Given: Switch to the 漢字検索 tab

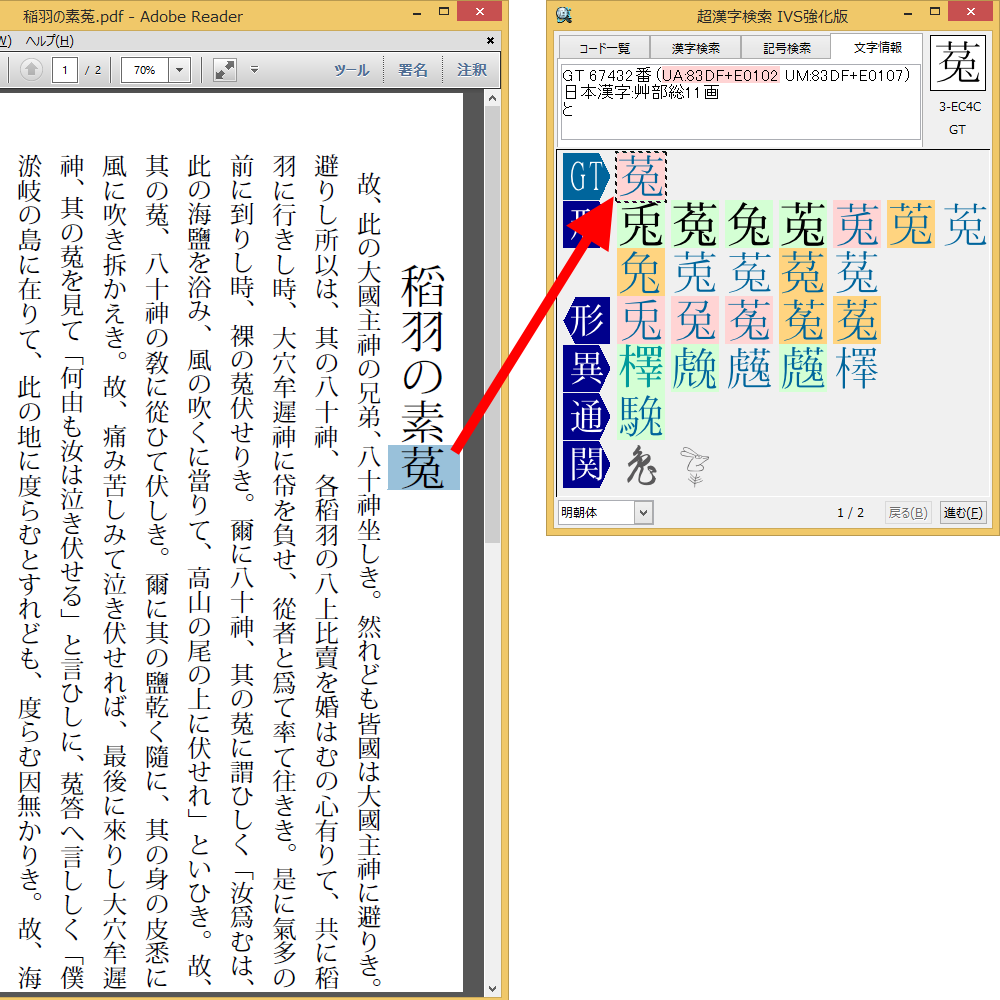Looking at the screenshot, I should coord(696,48).
